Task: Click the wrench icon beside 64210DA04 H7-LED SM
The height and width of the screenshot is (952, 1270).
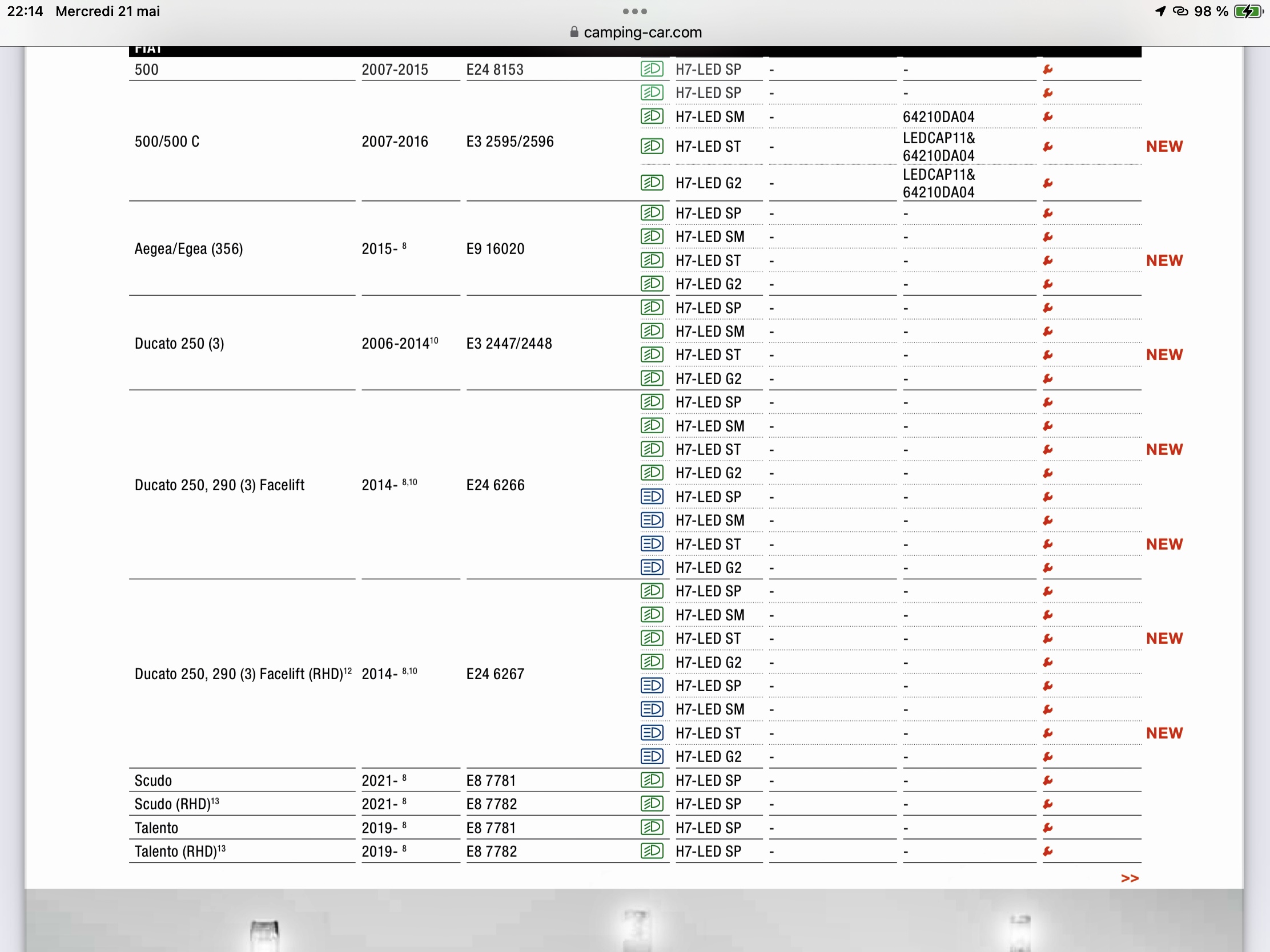Action: pyautogui.click(x=1048, y=117)
